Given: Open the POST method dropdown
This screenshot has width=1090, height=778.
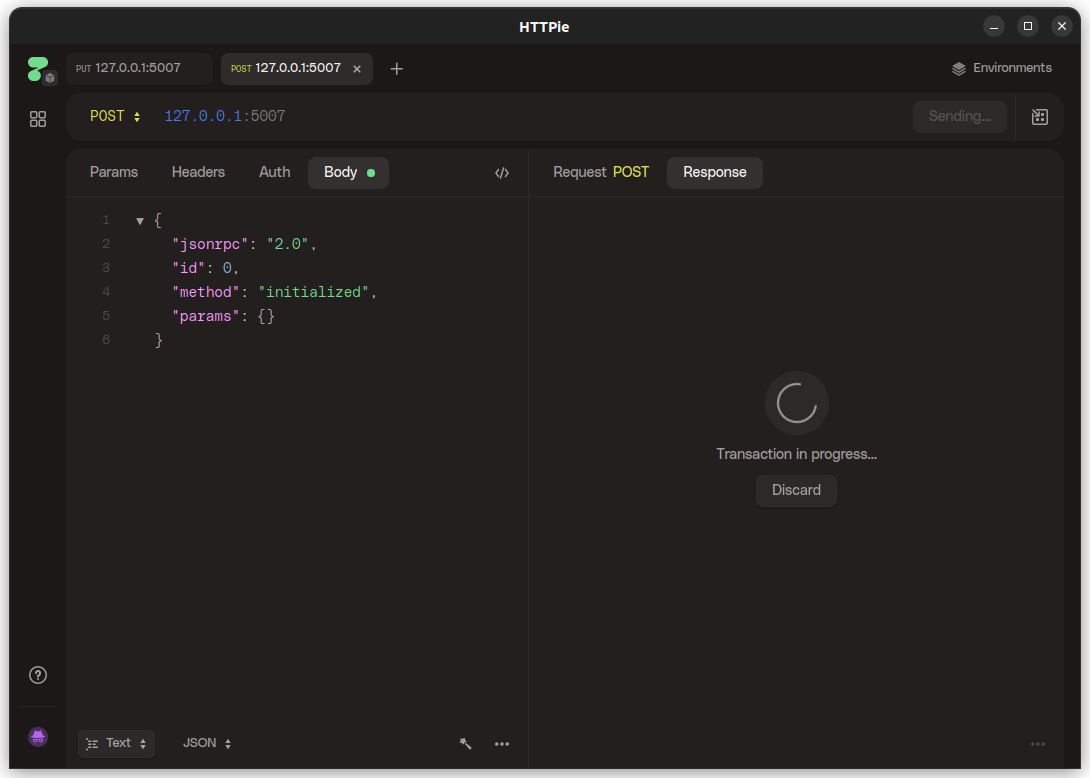Looking at the screenshot, I should pos(113,116).
